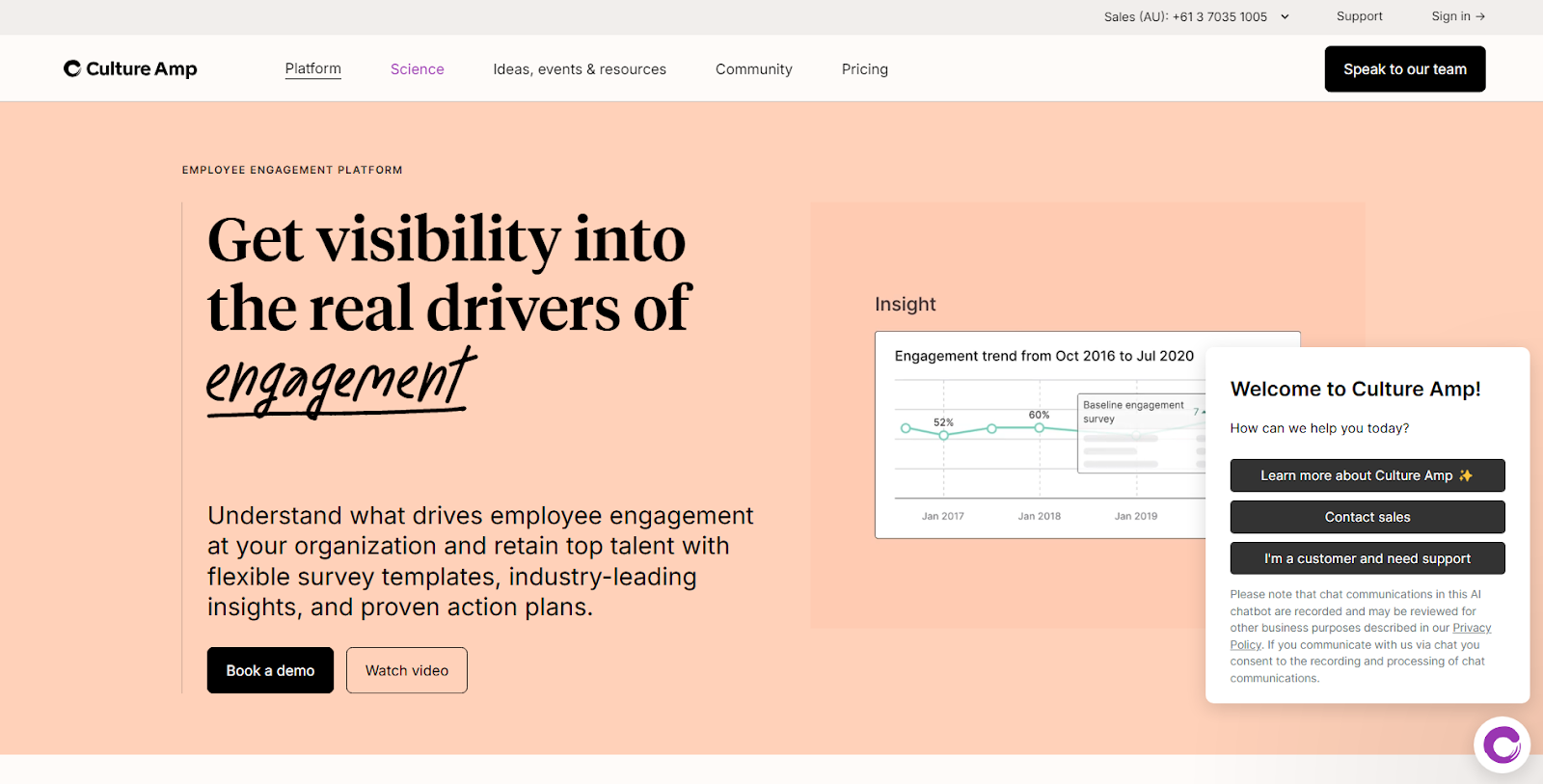Open the Platform menu
The image size is (1543, 784).
[x=313, y=68]
